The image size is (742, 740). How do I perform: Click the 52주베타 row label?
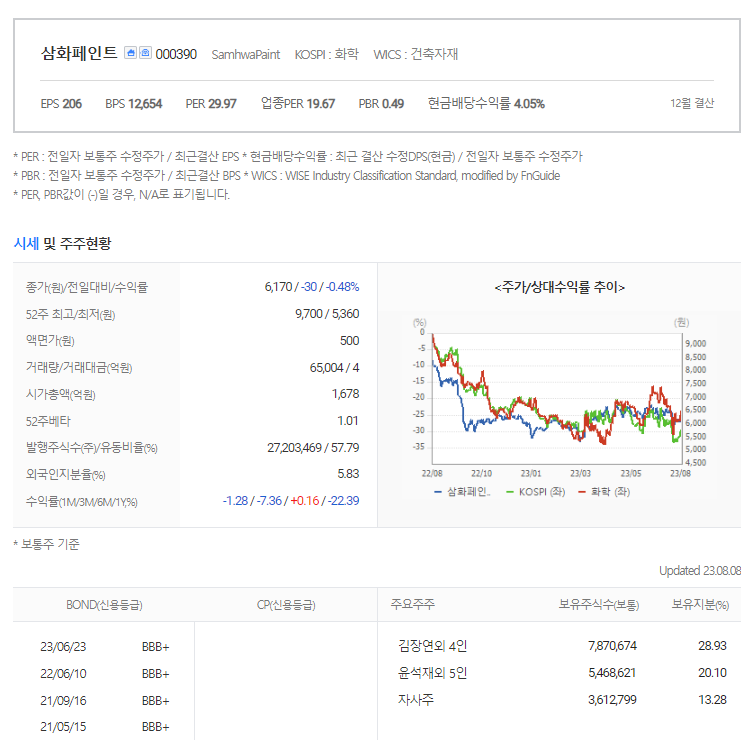tap(48, 421)
